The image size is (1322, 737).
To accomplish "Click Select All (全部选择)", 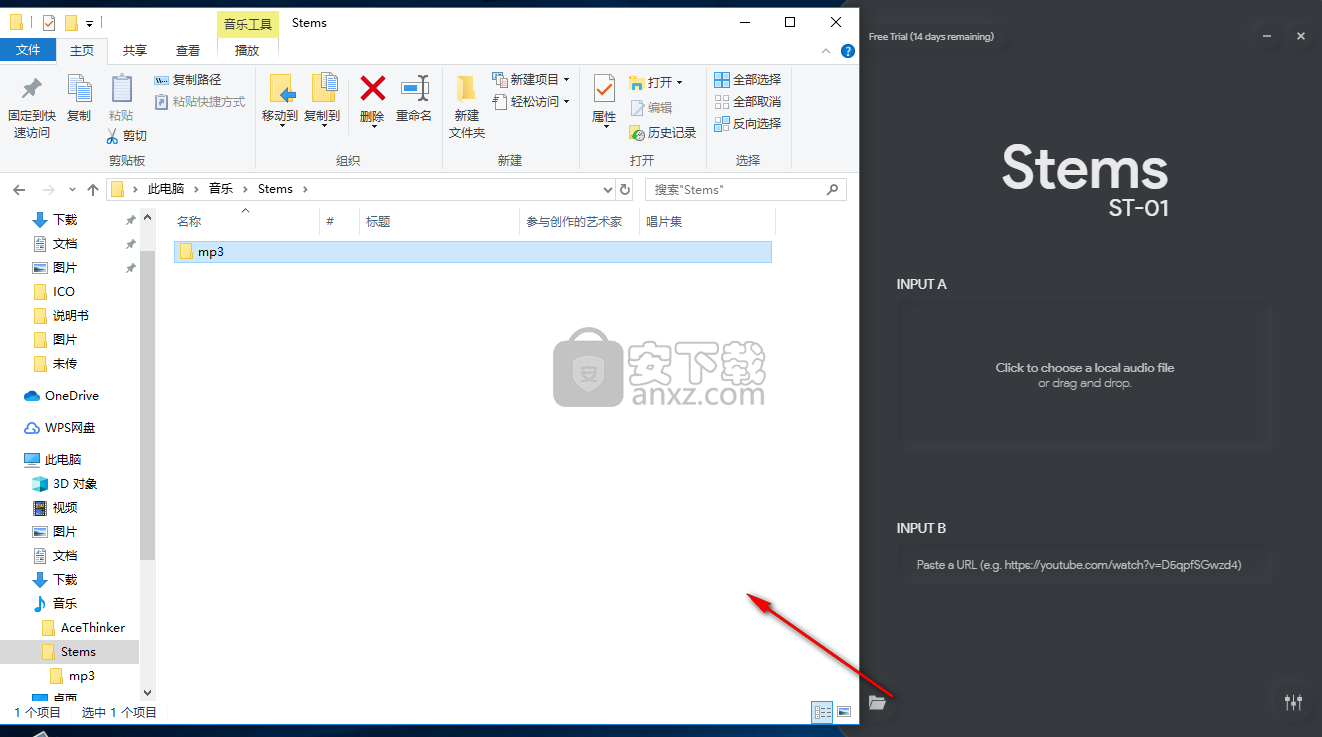I will click(x=748, y=80).
